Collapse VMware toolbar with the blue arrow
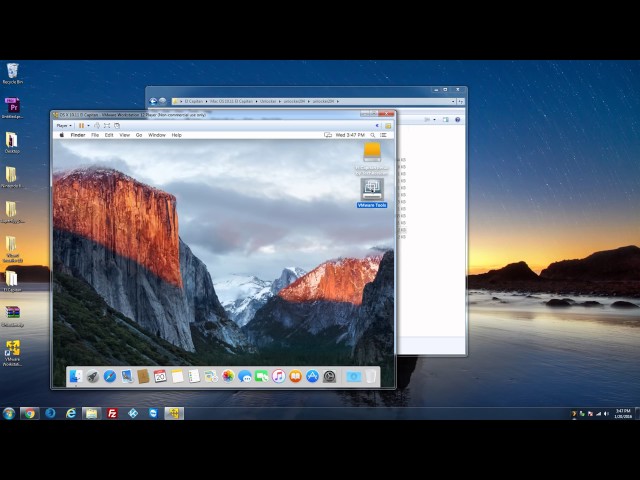Viewport: 640px width, 480px height. (377, 126)
